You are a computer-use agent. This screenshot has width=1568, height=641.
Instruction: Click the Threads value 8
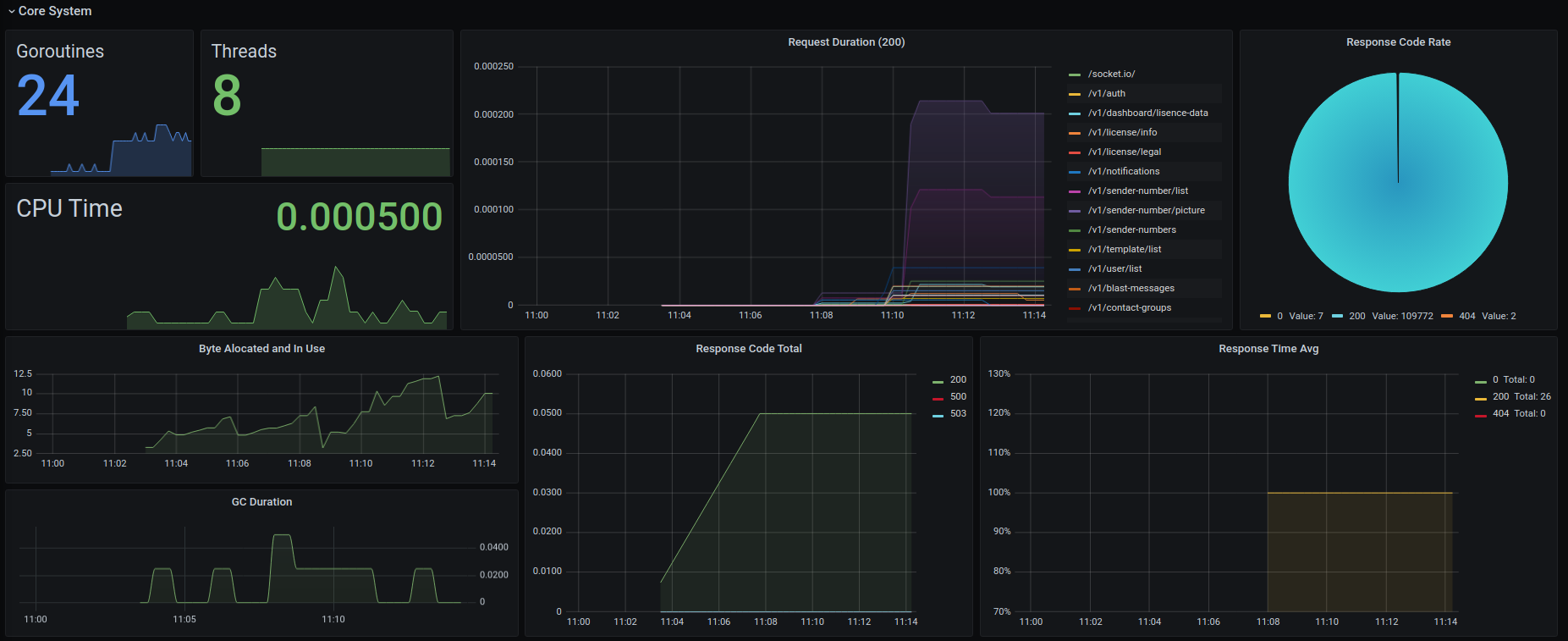tap(227, 96)
